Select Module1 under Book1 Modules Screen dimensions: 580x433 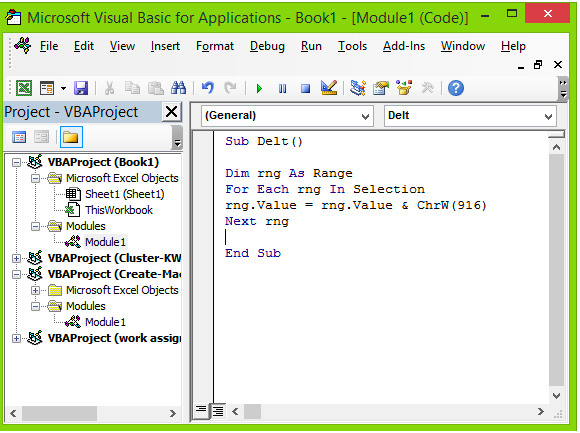tap(105, 242)
